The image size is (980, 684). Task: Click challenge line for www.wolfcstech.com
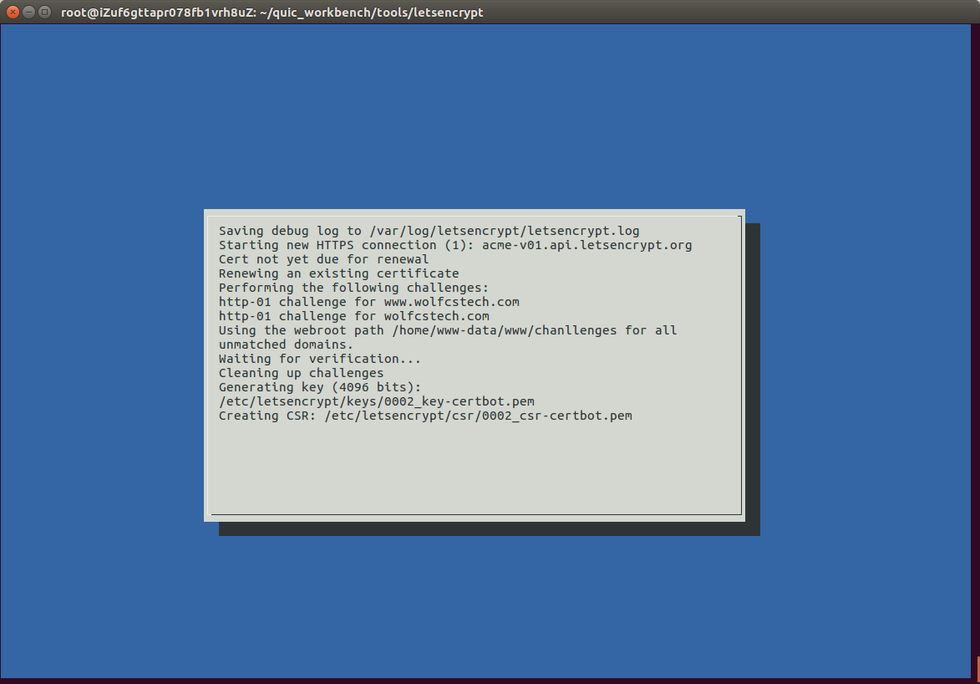tap(369, 302)
